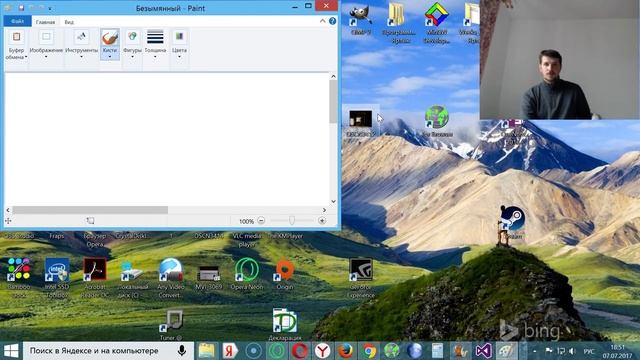The image size is (640, 360).
Task: Select the GeForce Experience desktop icon
Action: pyautogui.click(x=360, y=278)
